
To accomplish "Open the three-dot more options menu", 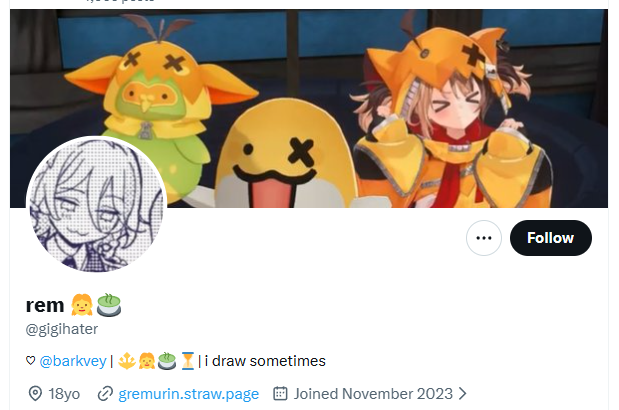I will pyautogui.click(x=484, y=238).
